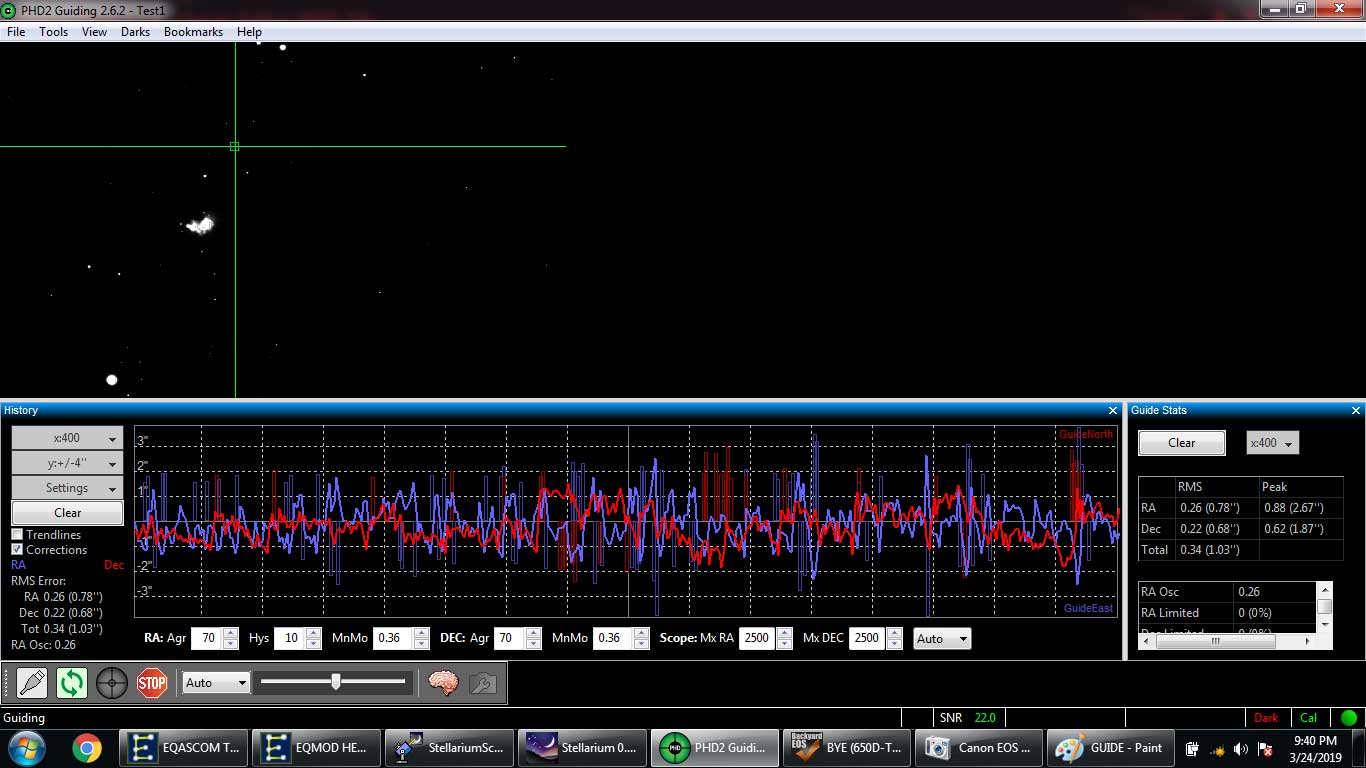Click the green Loop Exposures icon

pos(72,683)
